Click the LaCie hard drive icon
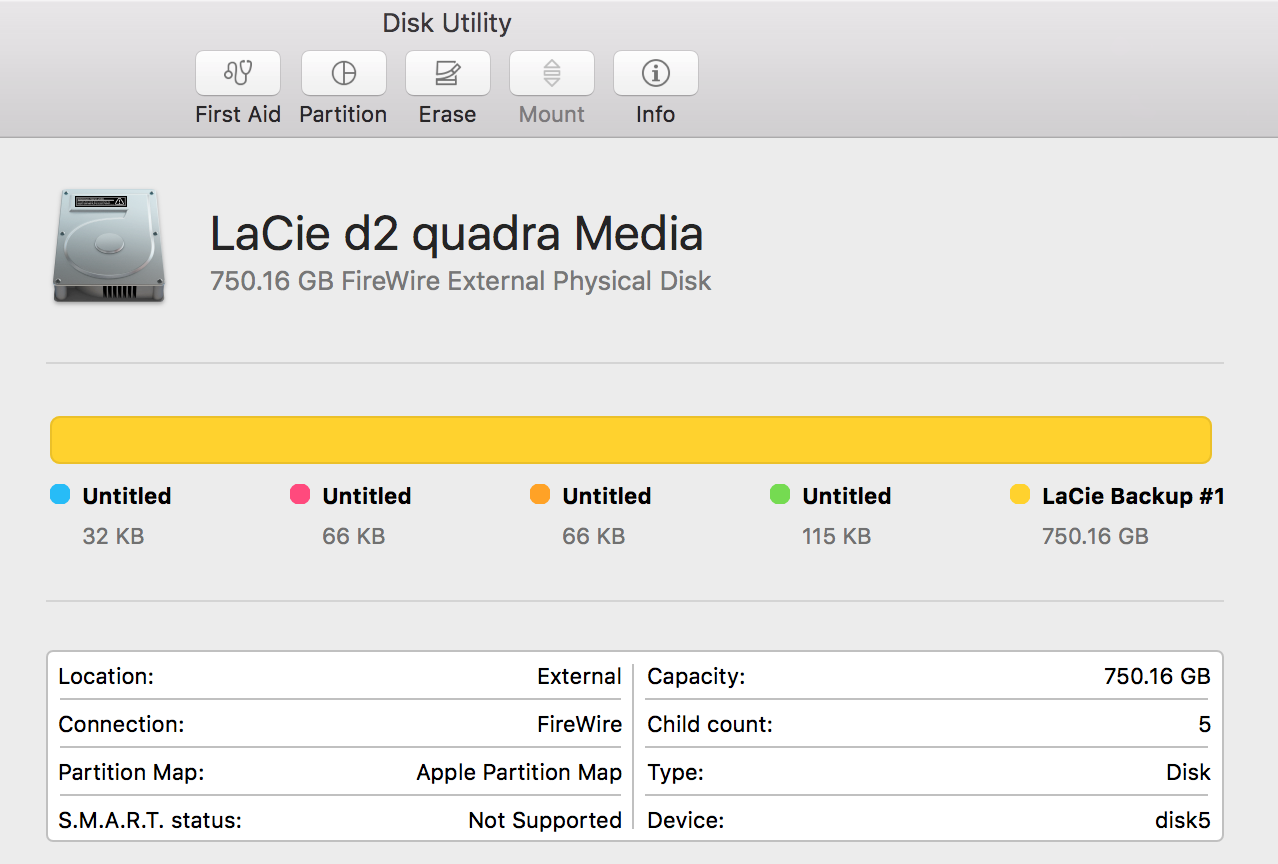 point(106,245)
